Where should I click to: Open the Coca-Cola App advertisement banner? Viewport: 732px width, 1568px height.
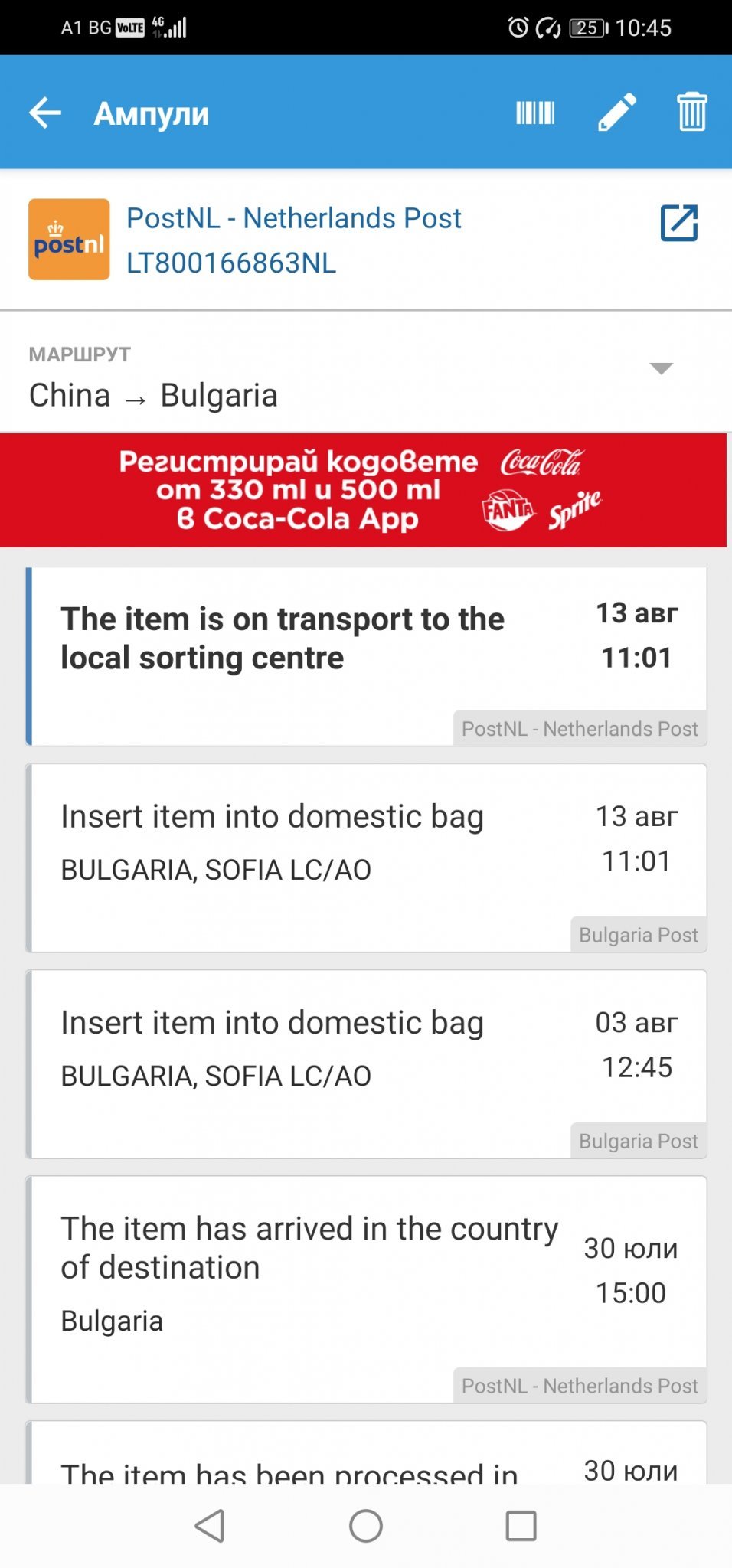pos(363,490)
